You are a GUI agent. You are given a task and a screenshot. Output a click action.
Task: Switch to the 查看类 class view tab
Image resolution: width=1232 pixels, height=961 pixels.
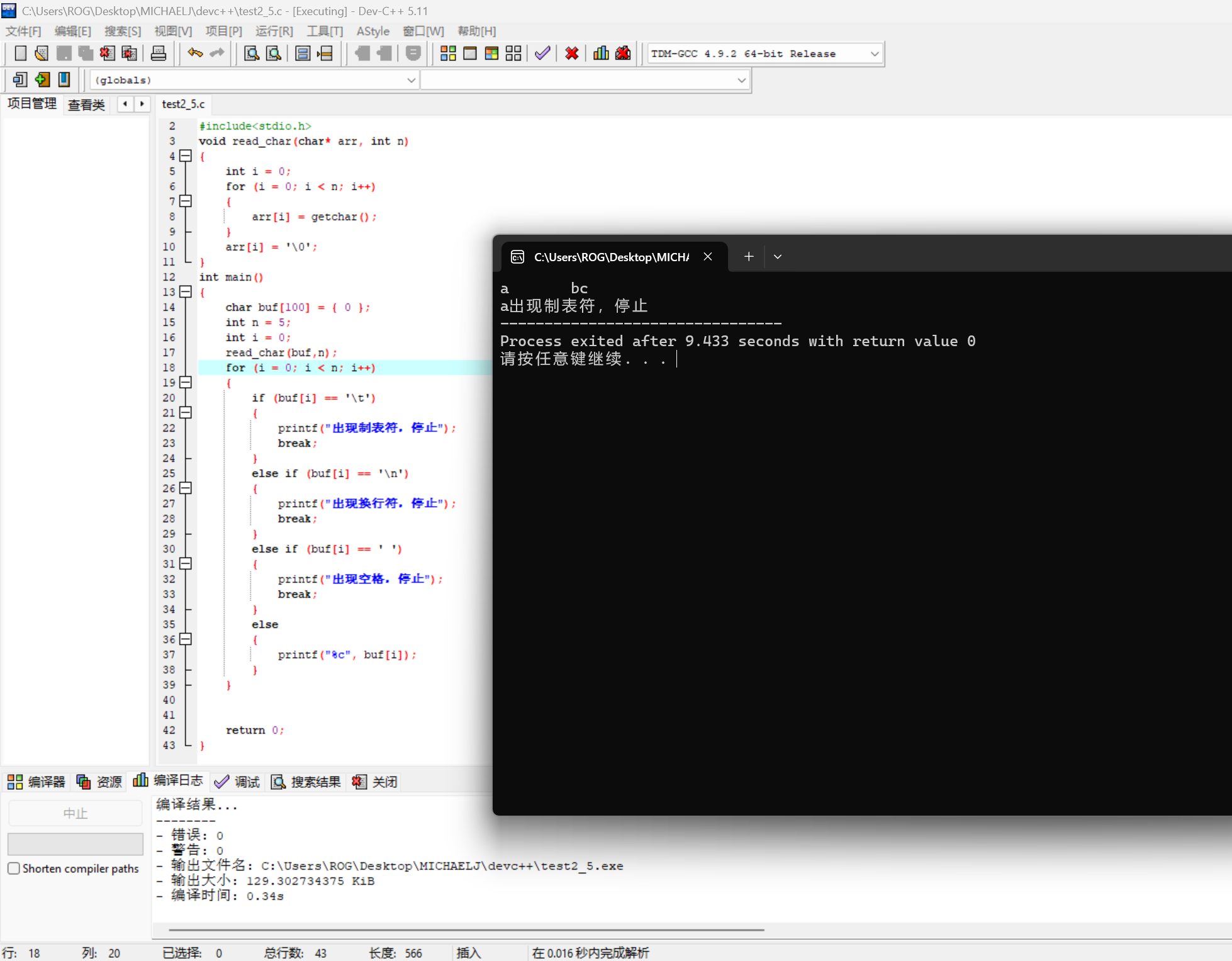[x=86, y=104]
